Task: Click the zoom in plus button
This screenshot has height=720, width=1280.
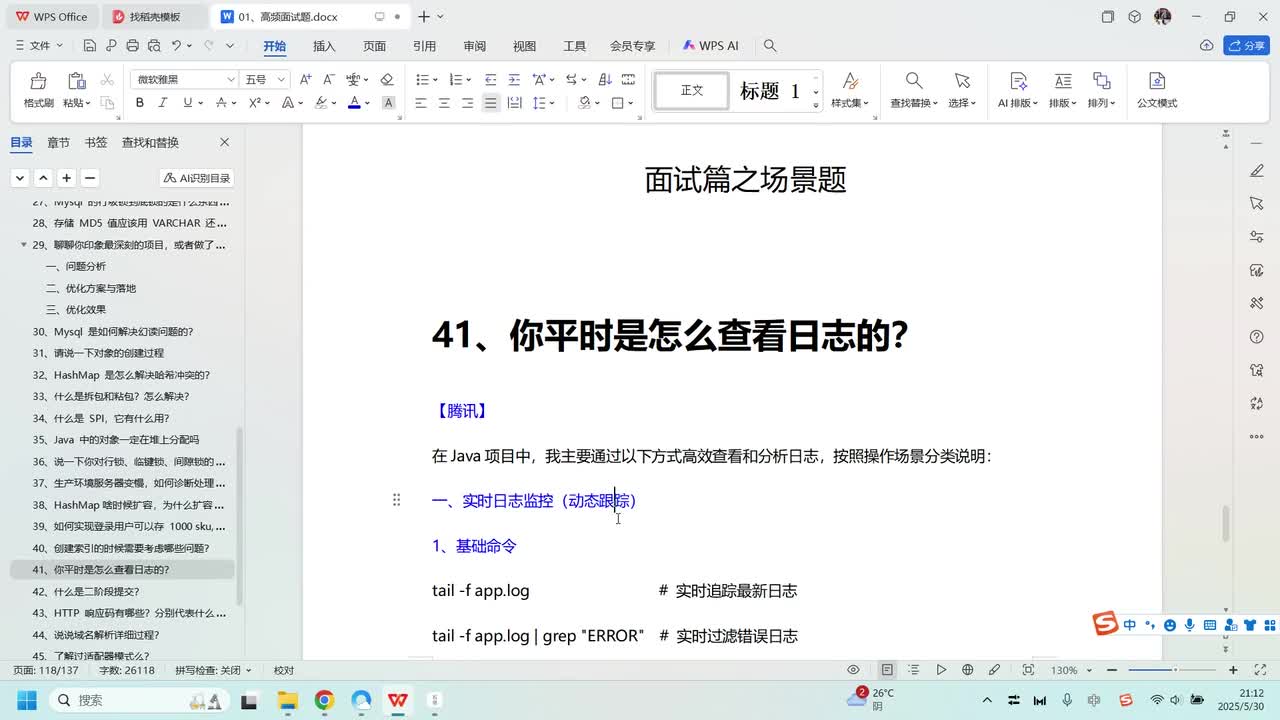Action: click(x=1233, y=670)
